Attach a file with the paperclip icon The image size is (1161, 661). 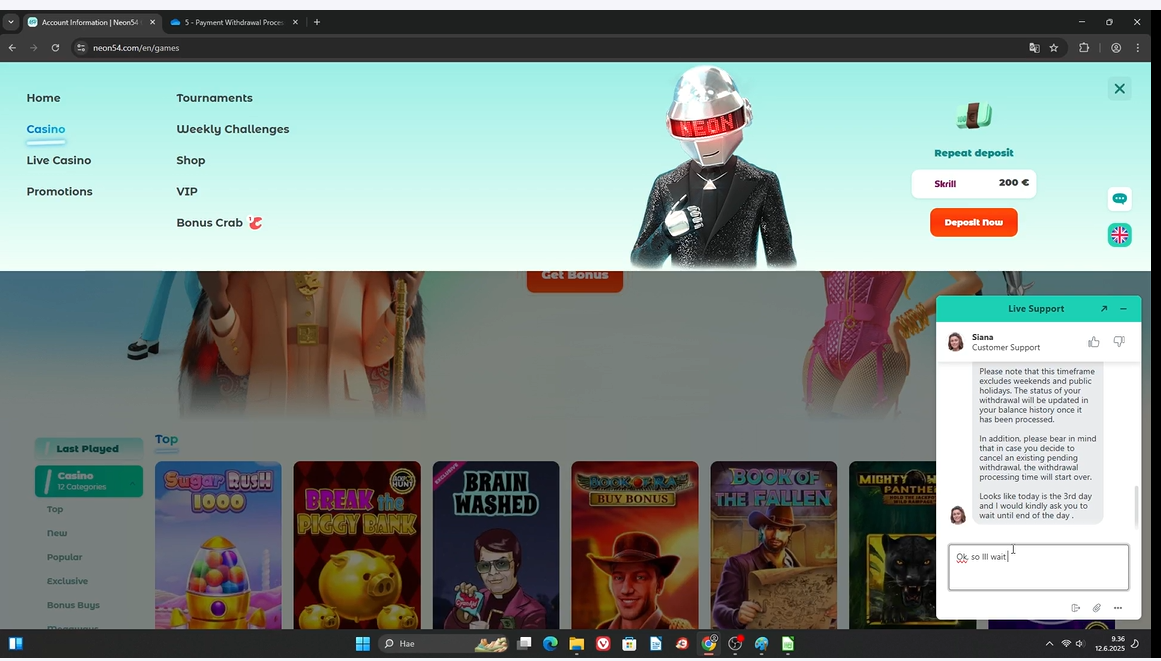pos(1097,608)
